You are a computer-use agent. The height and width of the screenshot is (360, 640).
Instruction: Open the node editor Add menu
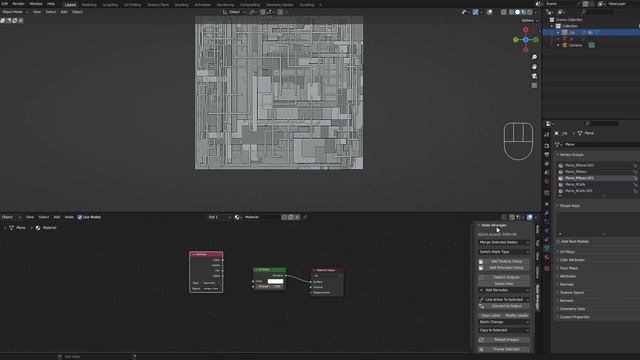coord(57,217)
